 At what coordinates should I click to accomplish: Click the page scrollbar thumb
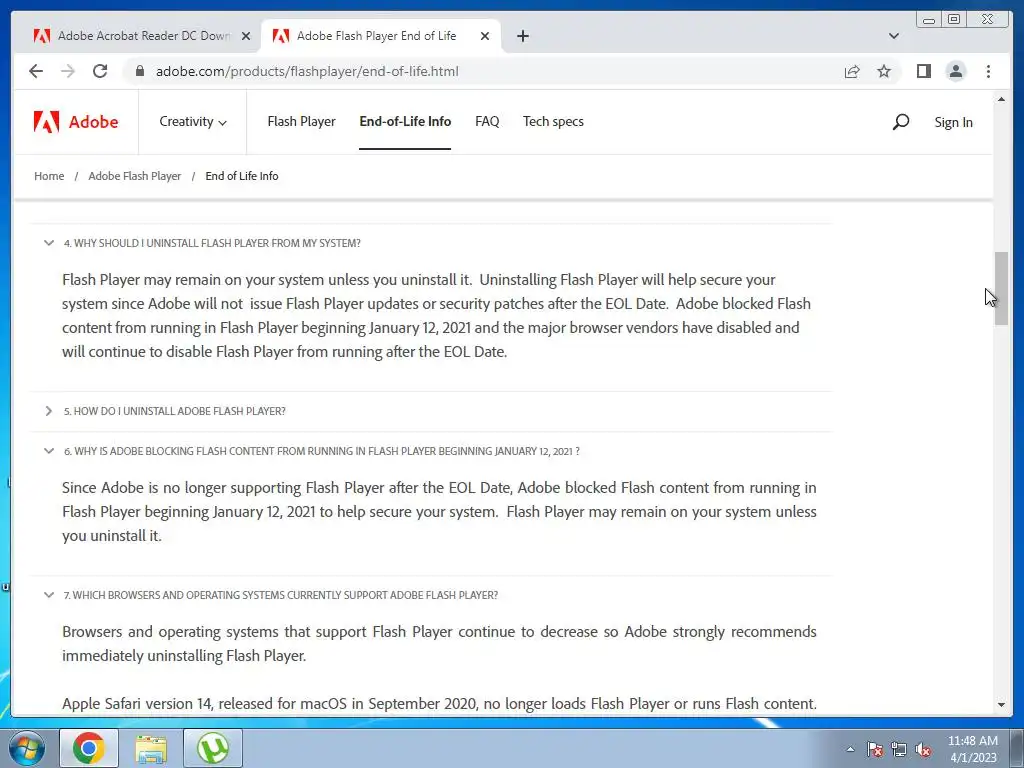(x=1001, y=289)
